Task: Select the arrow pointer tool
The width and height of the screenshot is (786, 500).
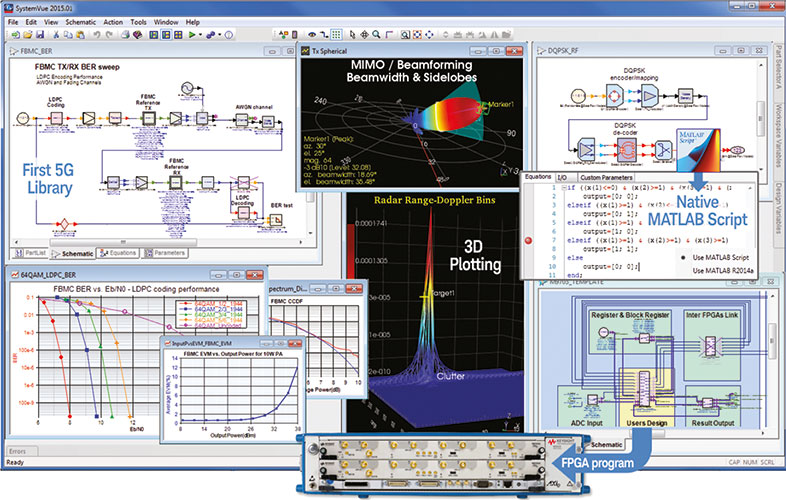Action: point(352,35)
